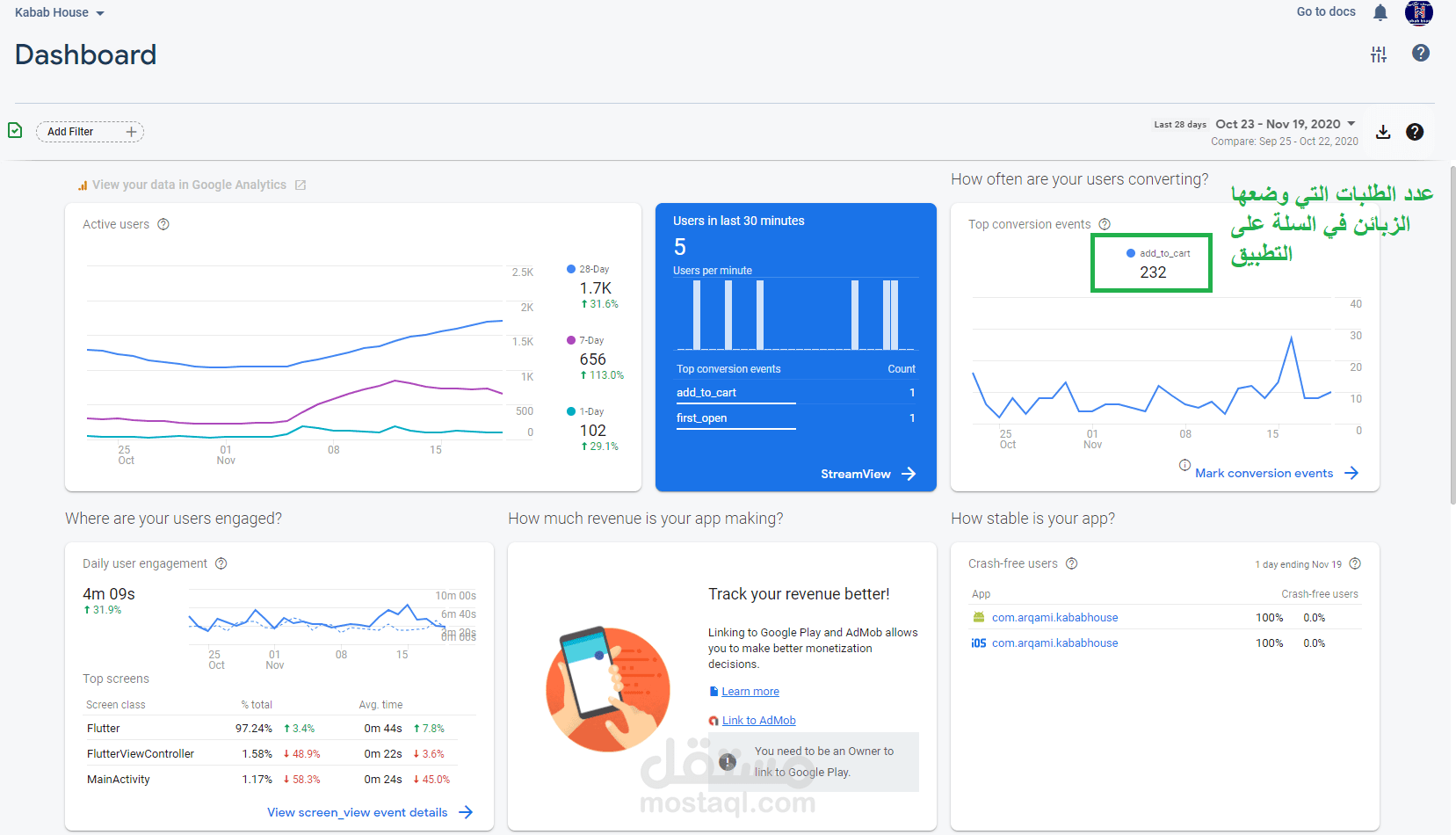
Task: Open the notifications bell
Action: click(1380, 12)
